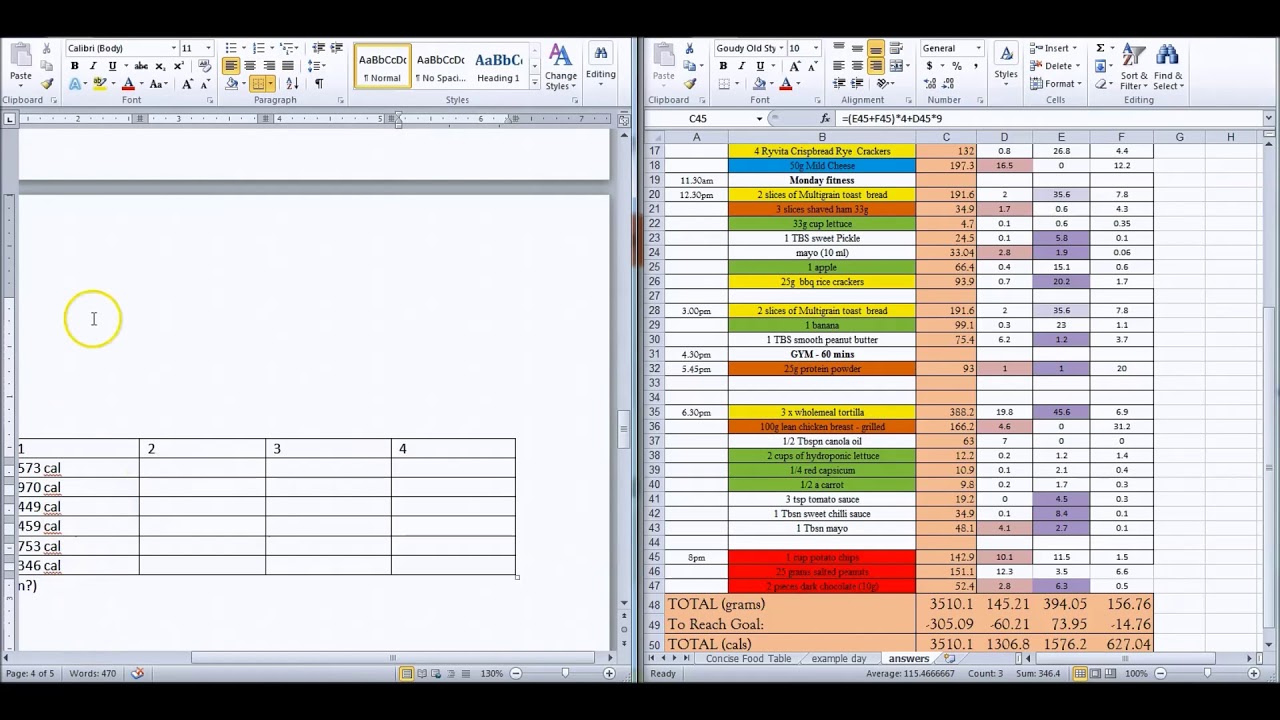The height and width of the screenshot is (720, 1280).
Task: Apply Text Highlight Color in Word
Action: click(98, 84)
